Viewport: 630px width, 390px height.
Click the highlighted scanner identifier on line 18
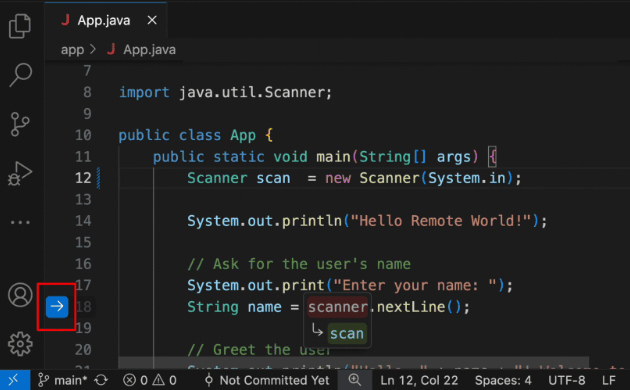pos(338,307)
